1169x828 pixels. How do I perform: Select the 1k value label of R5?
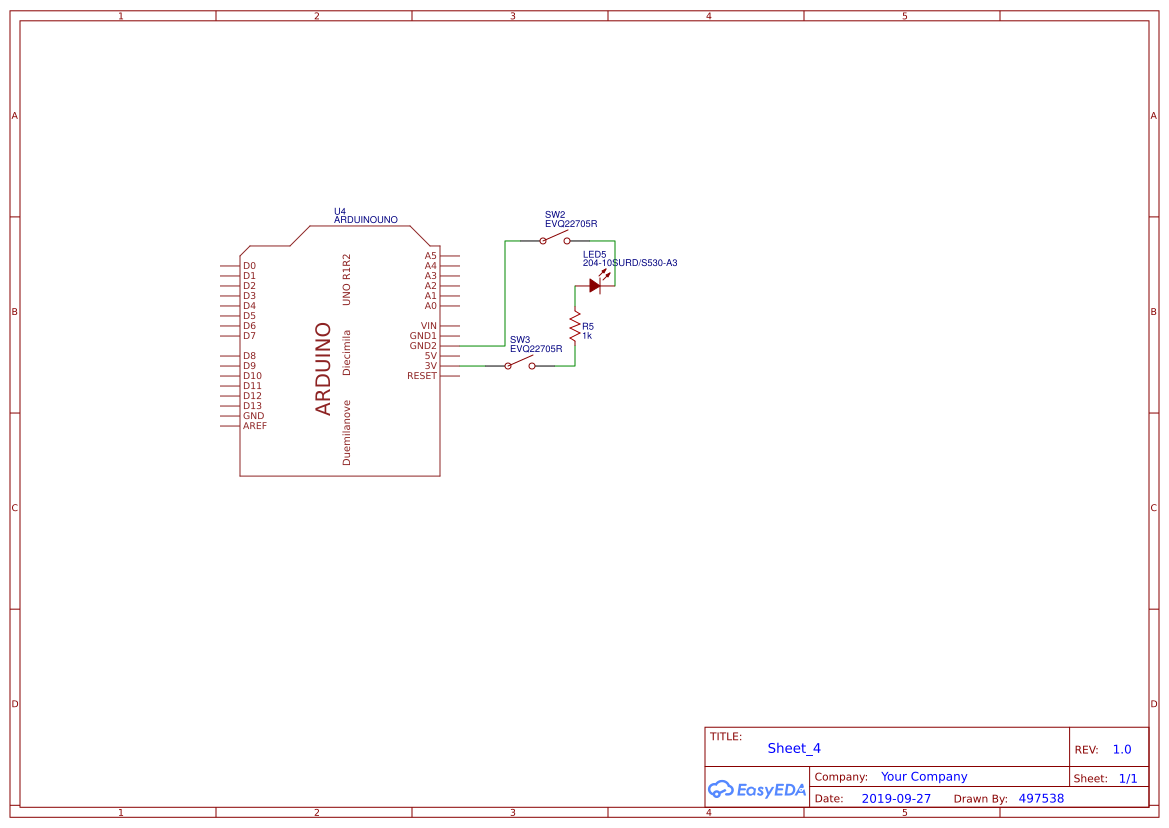coord(585,336)
